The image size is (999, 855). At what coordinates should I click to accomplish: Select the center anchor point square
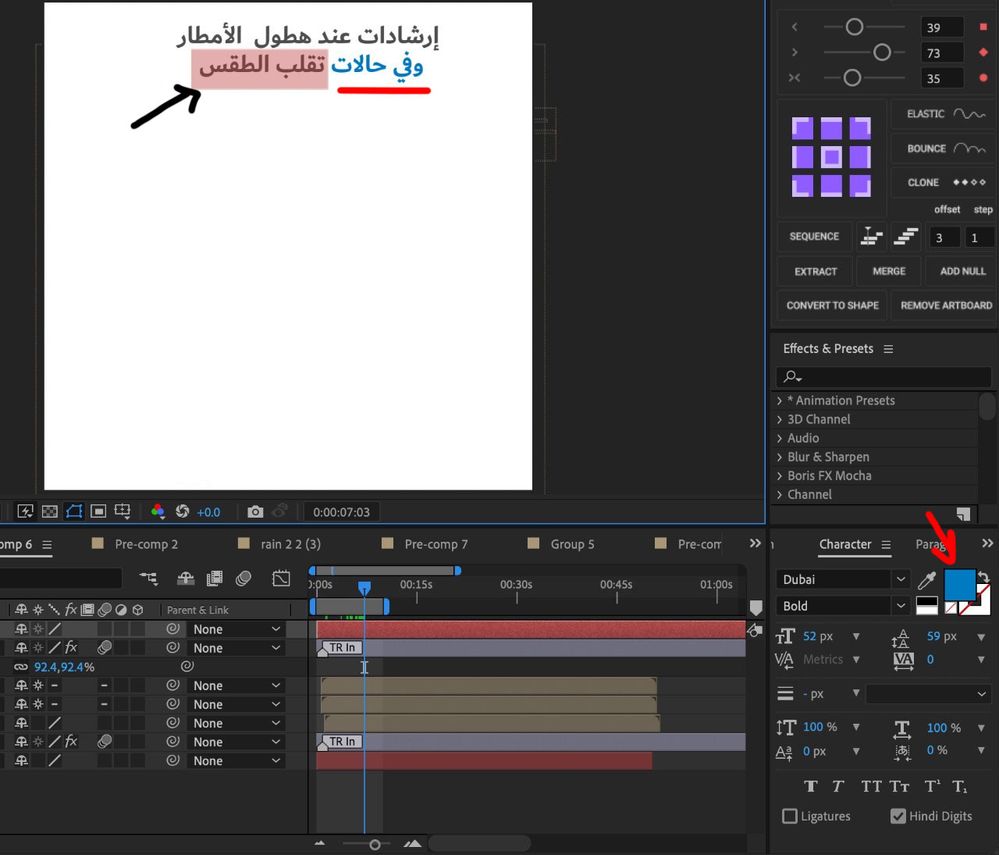(831, 157)
